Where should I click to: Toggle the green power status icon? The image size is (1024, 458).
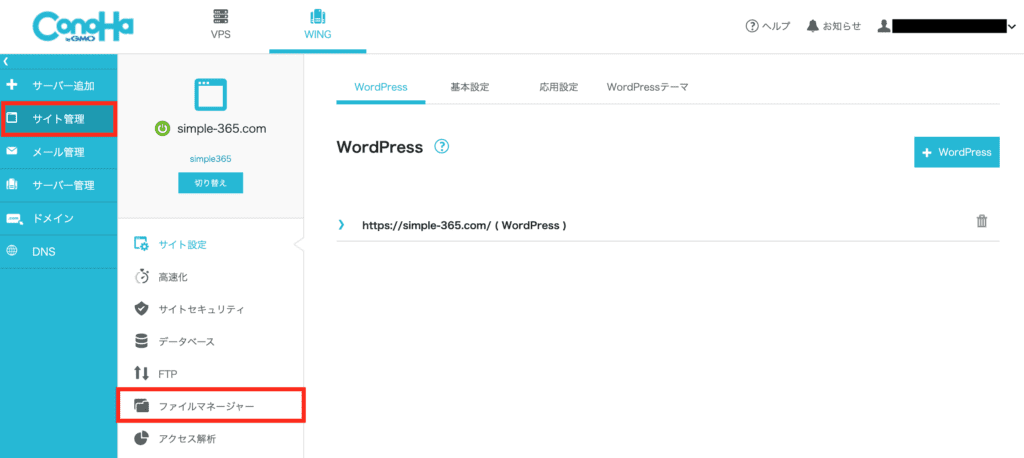[163, 129]
